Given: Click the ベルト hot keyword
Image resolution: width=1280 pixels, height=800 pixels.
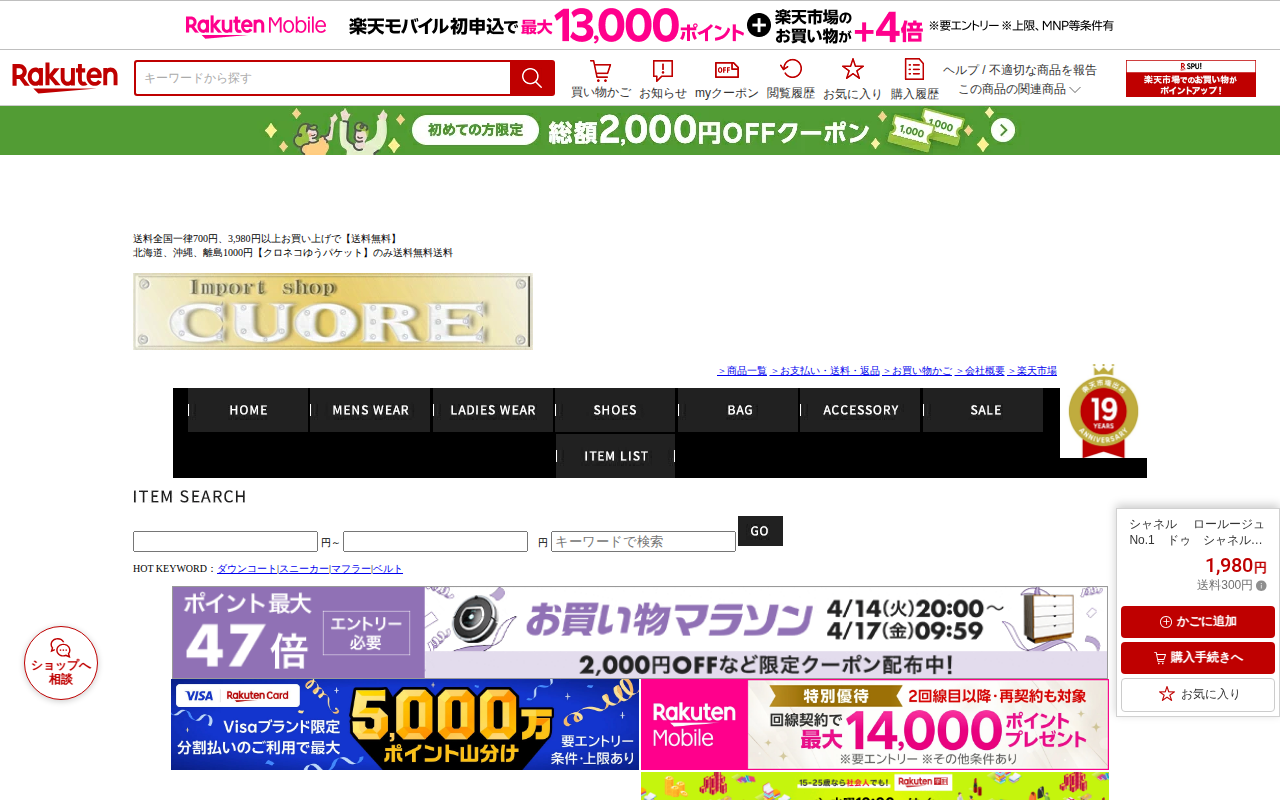Looking at the screenshot, I should click(388, 569).
